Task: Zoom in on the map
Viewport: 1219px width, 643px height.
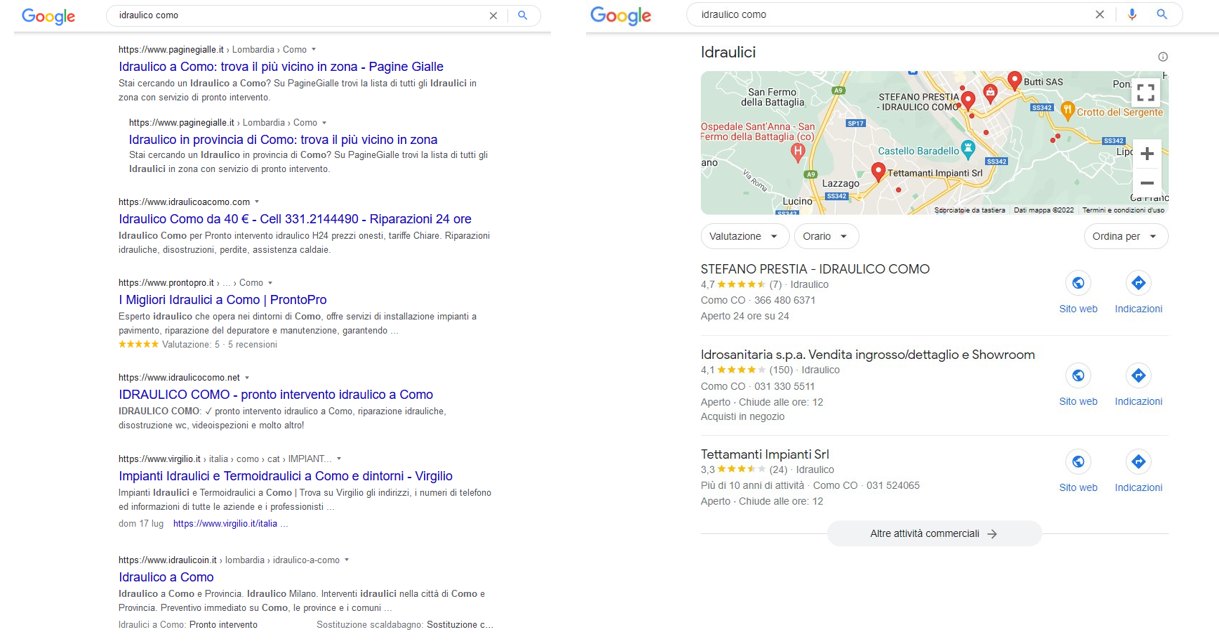Action: 1146,153
